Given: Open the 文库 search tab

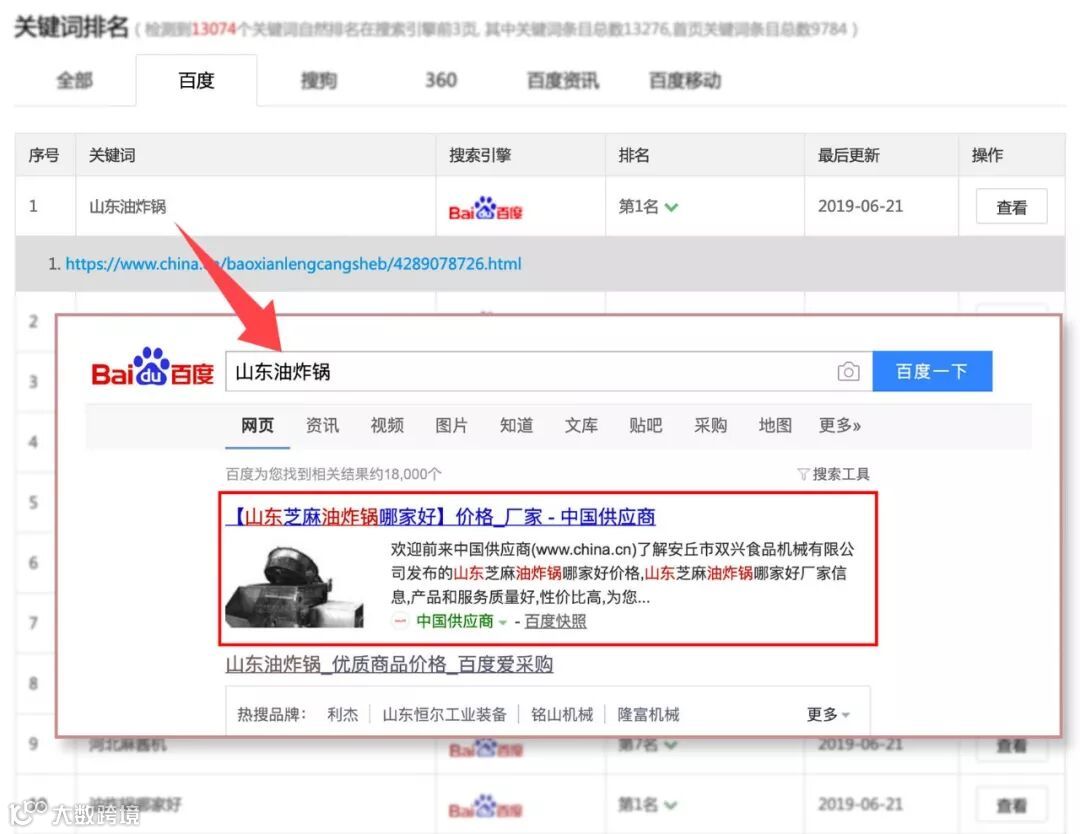Looking at the screenshot, I should [581, 425].
